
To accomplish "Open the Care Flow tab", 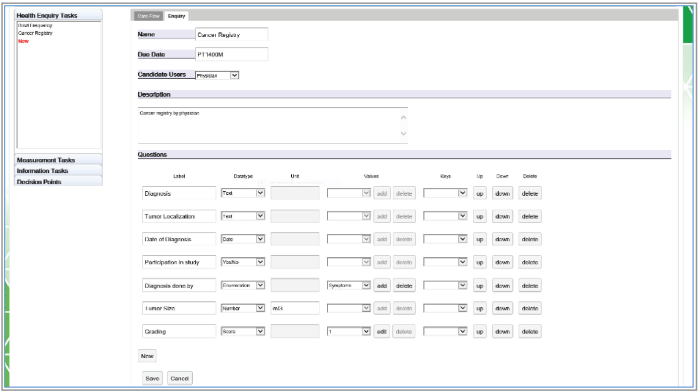I will [148, 16].
